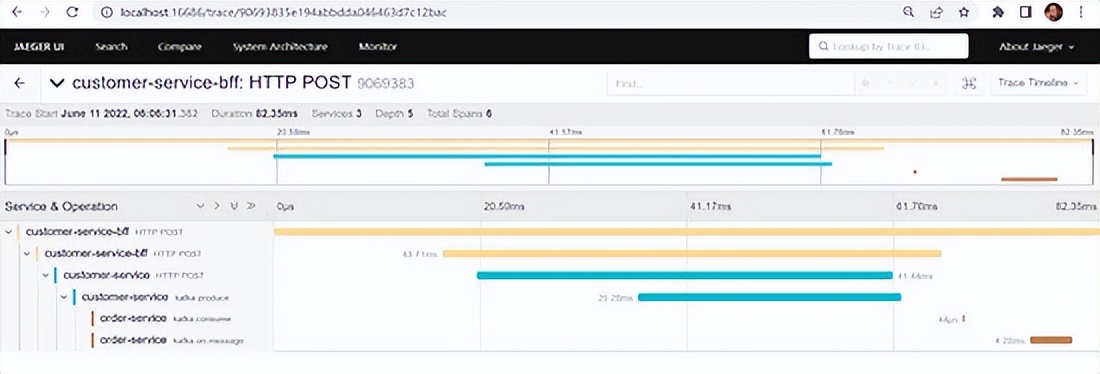Open the browser profile avatar
Screen dimensions: 1100x374
click(x=1053, y=12)
